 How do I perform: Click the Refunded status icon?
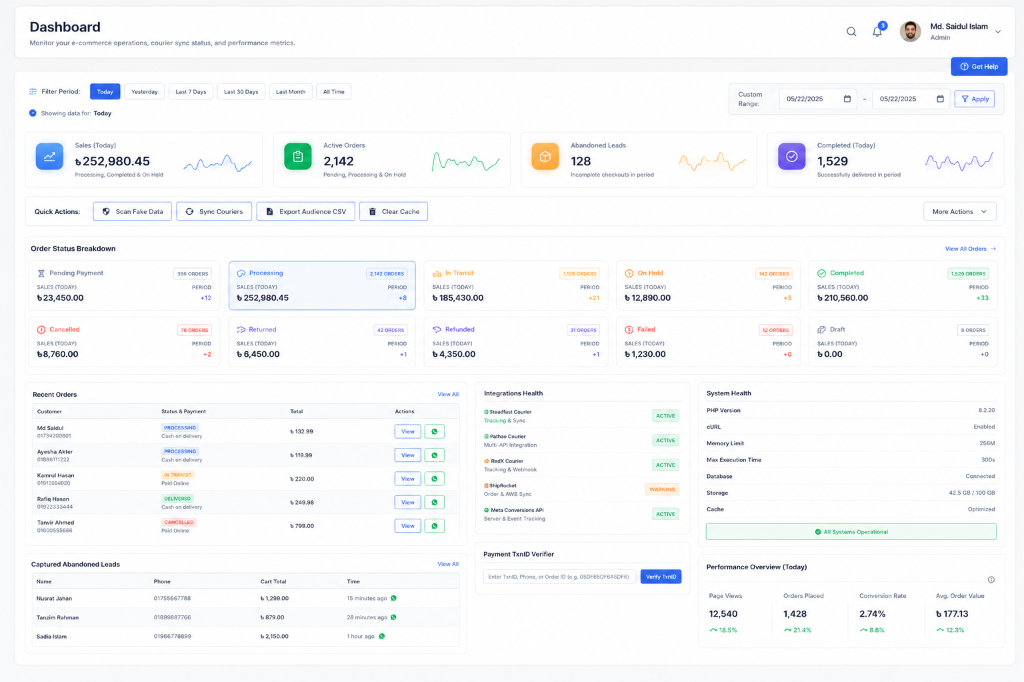(x=437, y=330)
